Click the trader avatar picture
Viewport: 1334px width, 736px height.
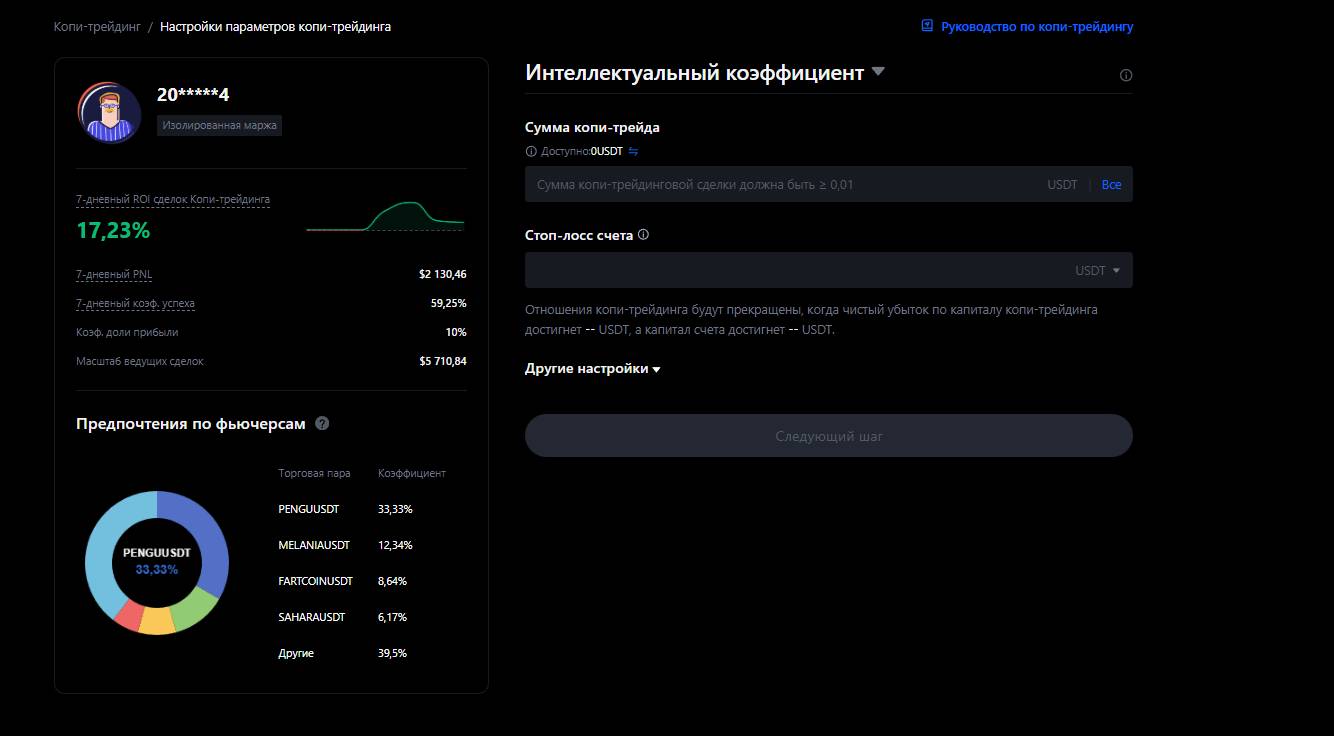(109, 113)
